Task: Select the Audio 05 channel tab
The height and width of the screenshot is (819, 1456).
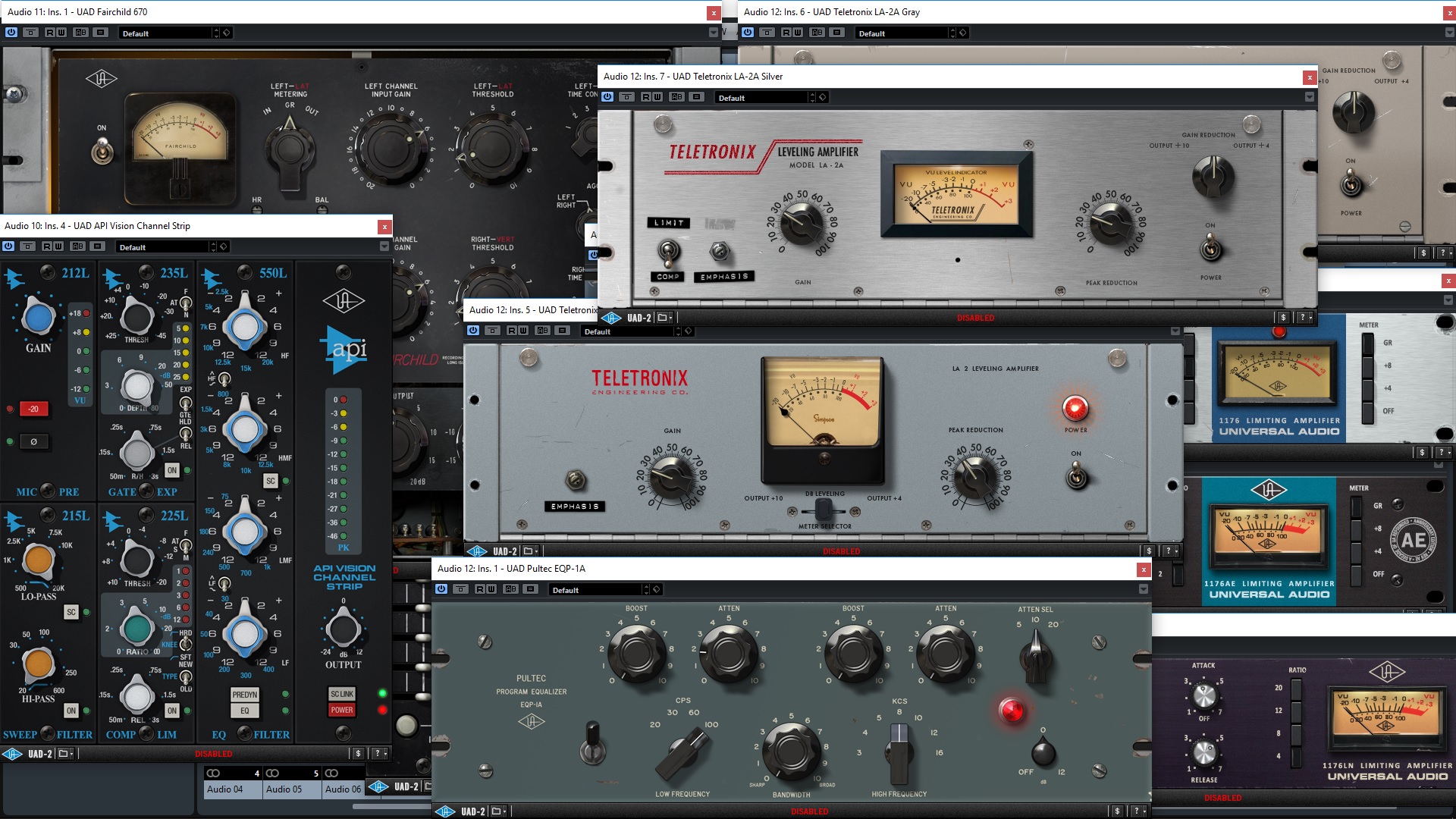Action: 284,789
